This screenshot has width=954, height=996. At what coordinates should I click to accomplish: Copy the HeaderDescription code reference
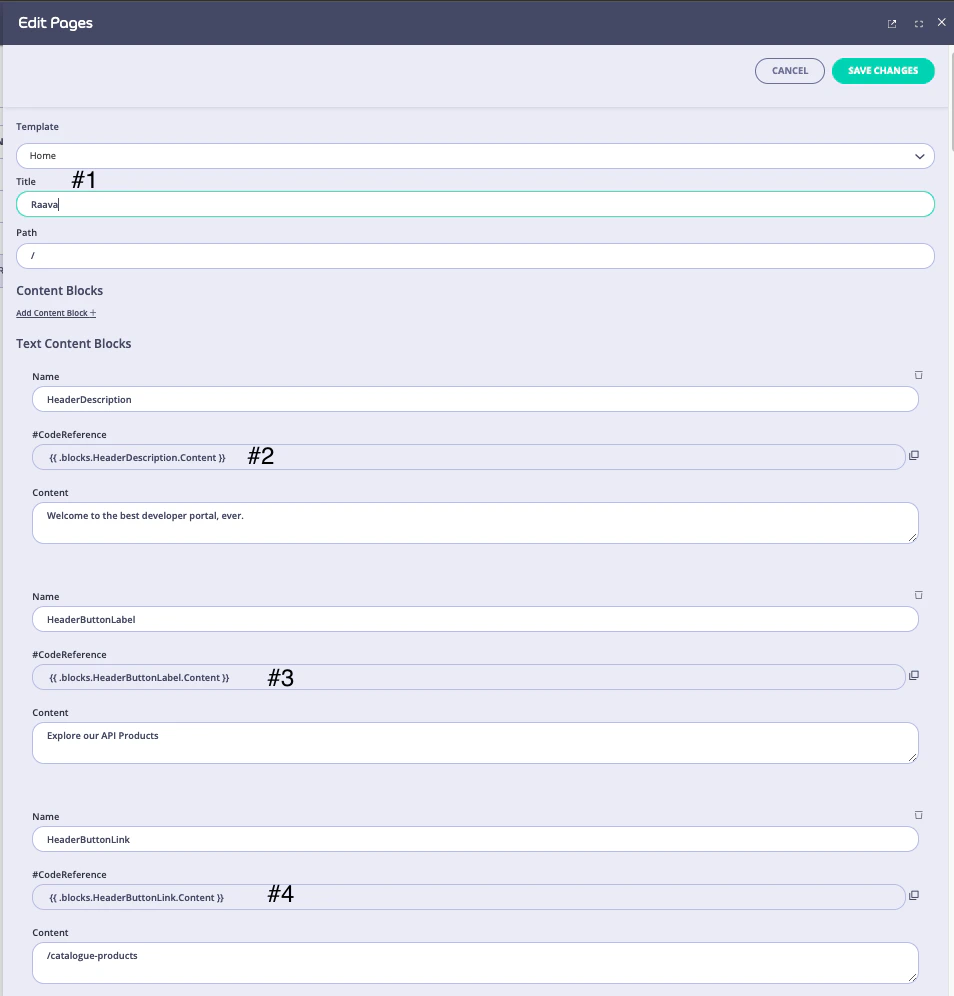tap(913, 455)
